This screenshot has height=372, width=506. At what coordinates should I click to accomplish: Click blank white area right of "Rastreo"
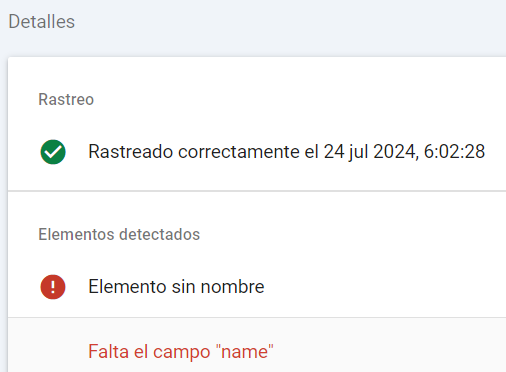[x=300, y=99]
